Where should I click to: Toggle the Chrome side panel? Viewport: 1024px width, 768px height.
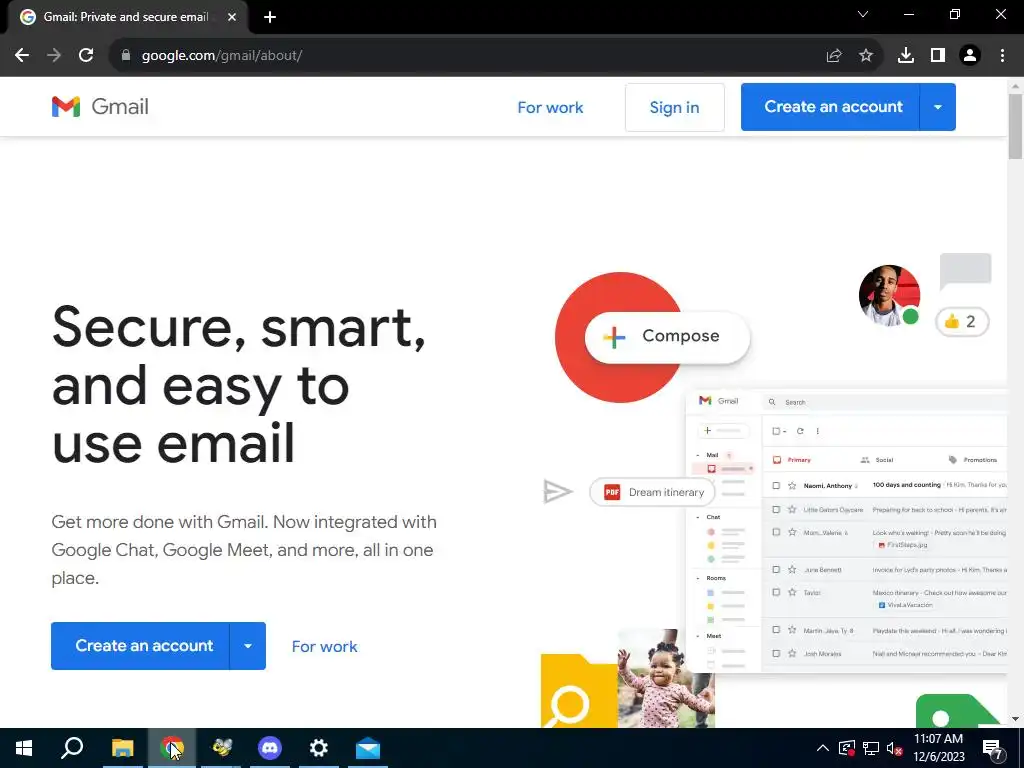coord(938,56)
